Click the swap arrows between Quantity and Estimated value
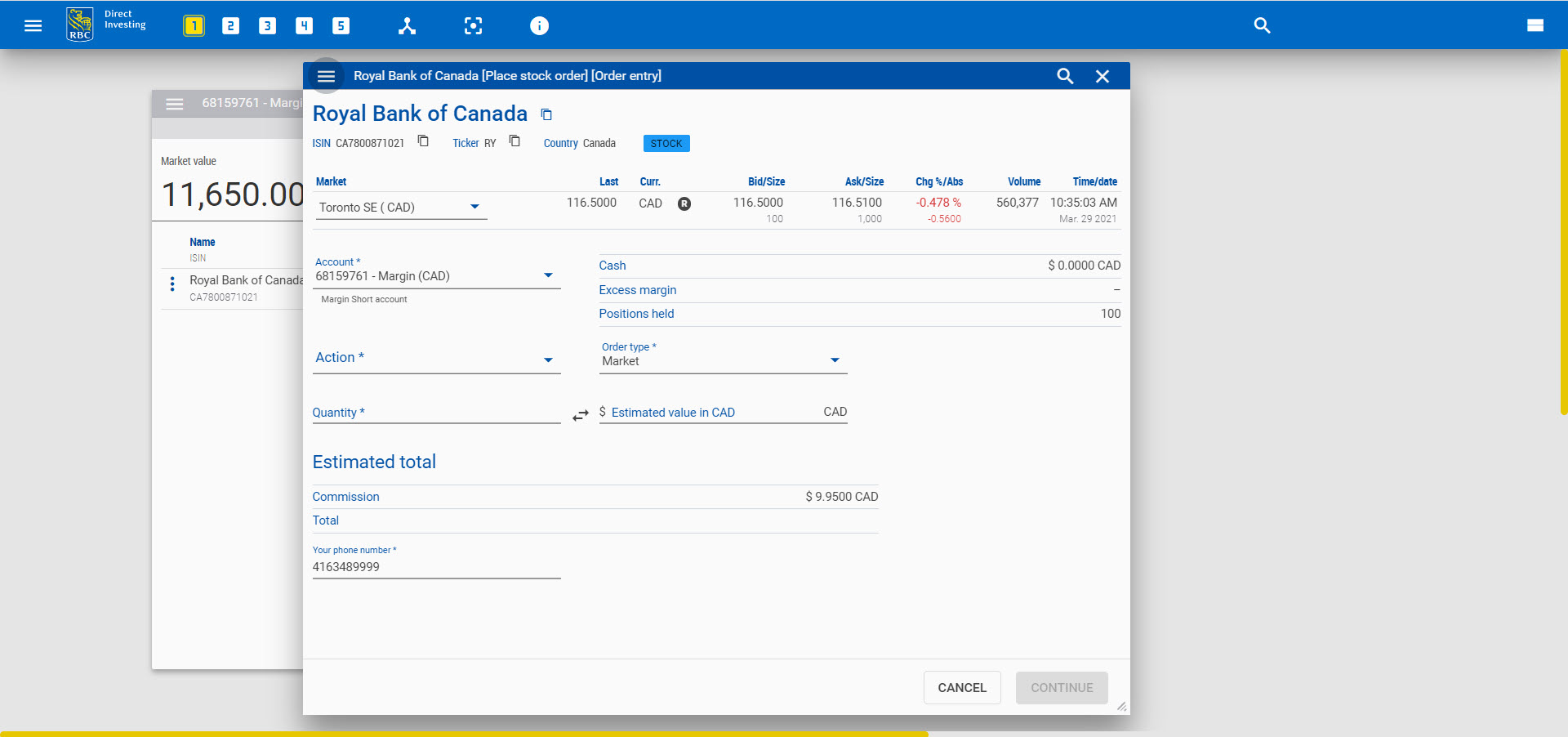Viewport: 1568px width, 737px height. tap(580, 415)
